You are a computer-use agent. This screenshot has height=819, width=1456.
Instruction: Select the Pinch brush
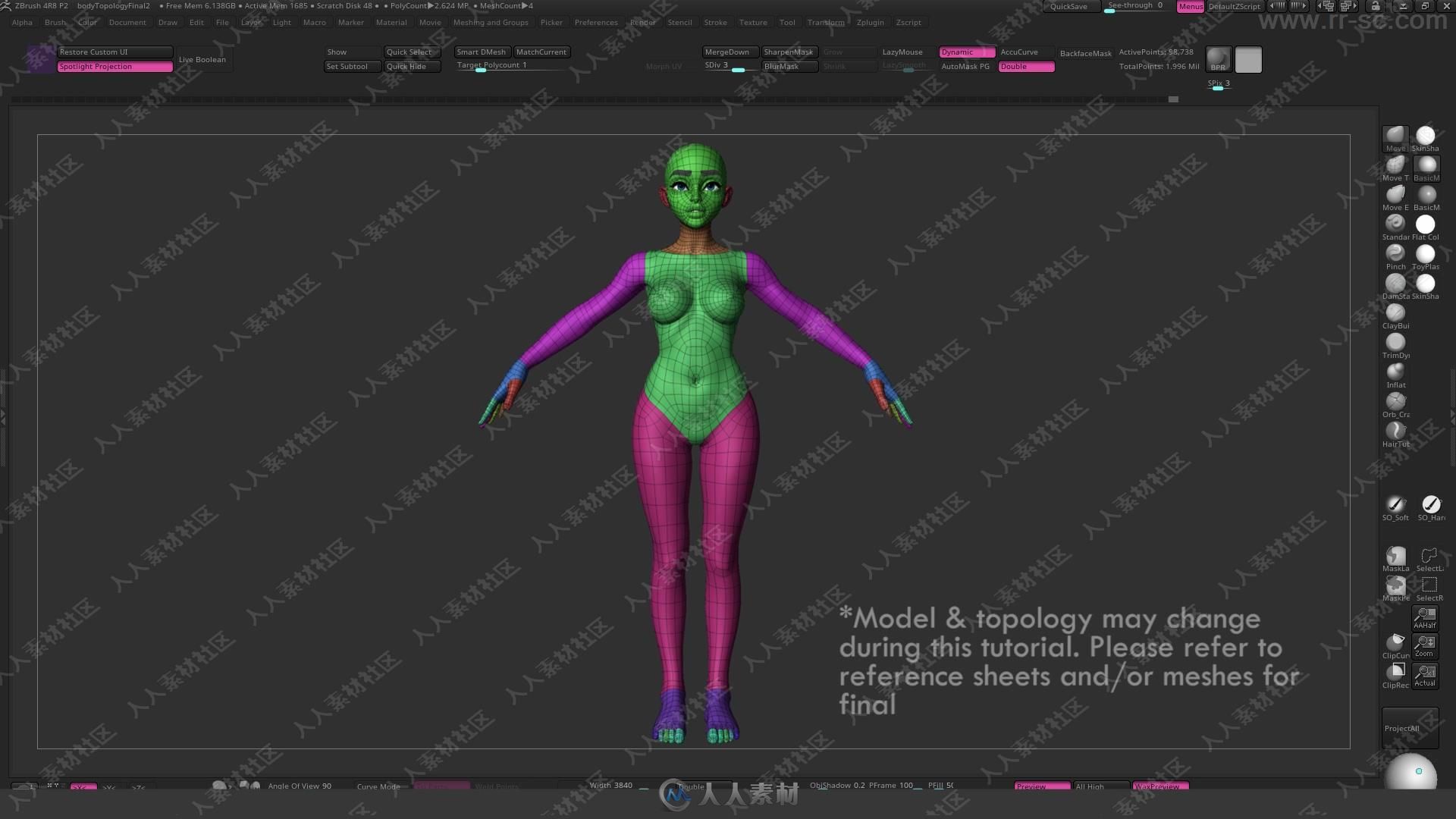coord(1395,256)
